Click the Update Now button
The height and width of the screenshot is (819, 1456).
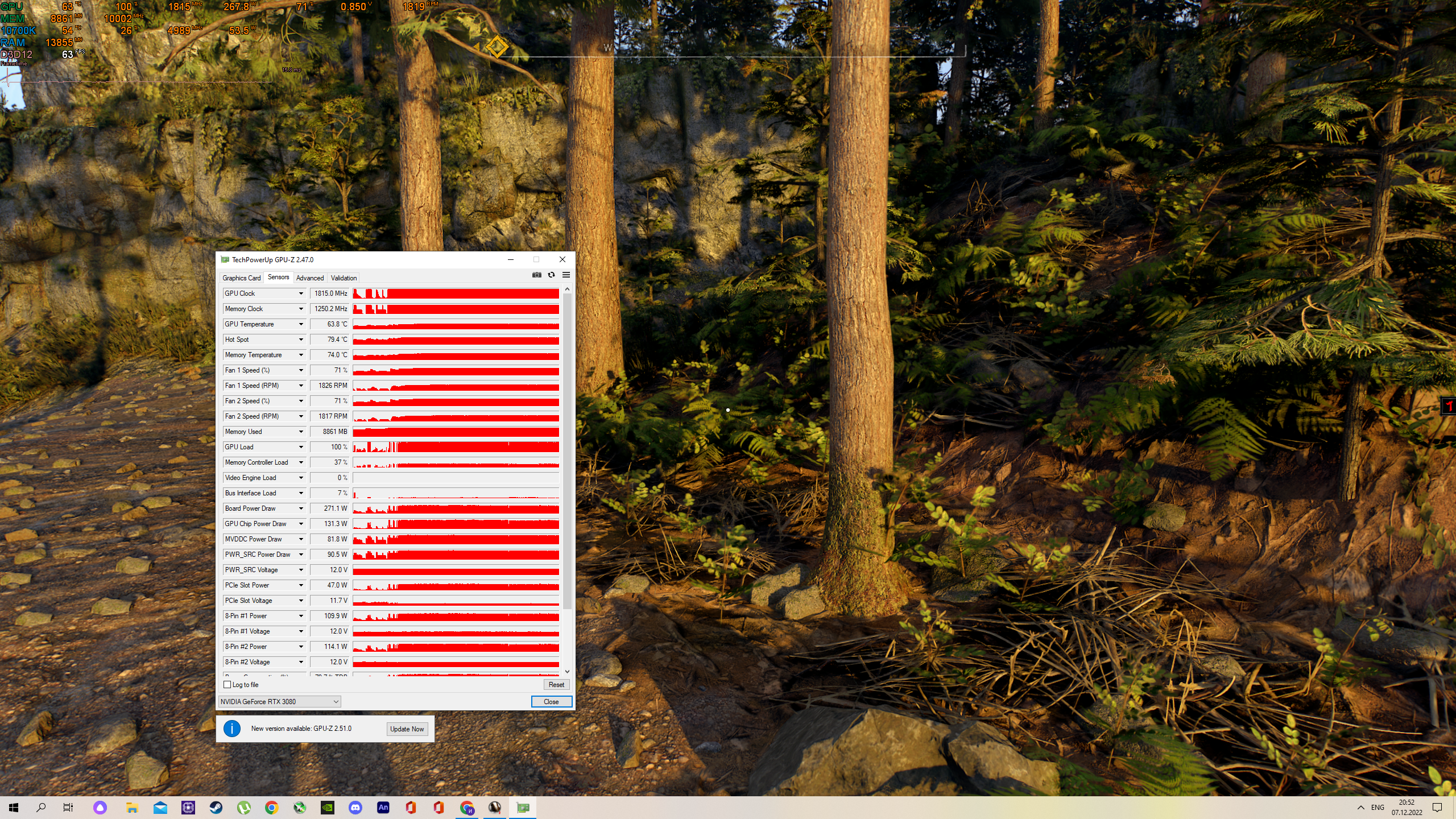click(407, 729)
